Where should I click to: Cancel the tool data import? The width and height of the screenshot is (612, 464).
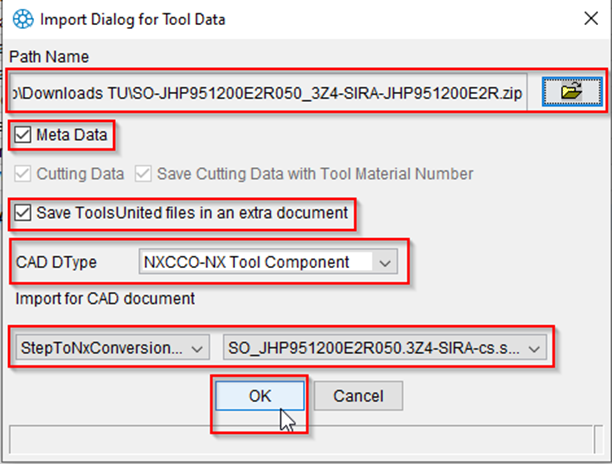click(x=358, y=396)
